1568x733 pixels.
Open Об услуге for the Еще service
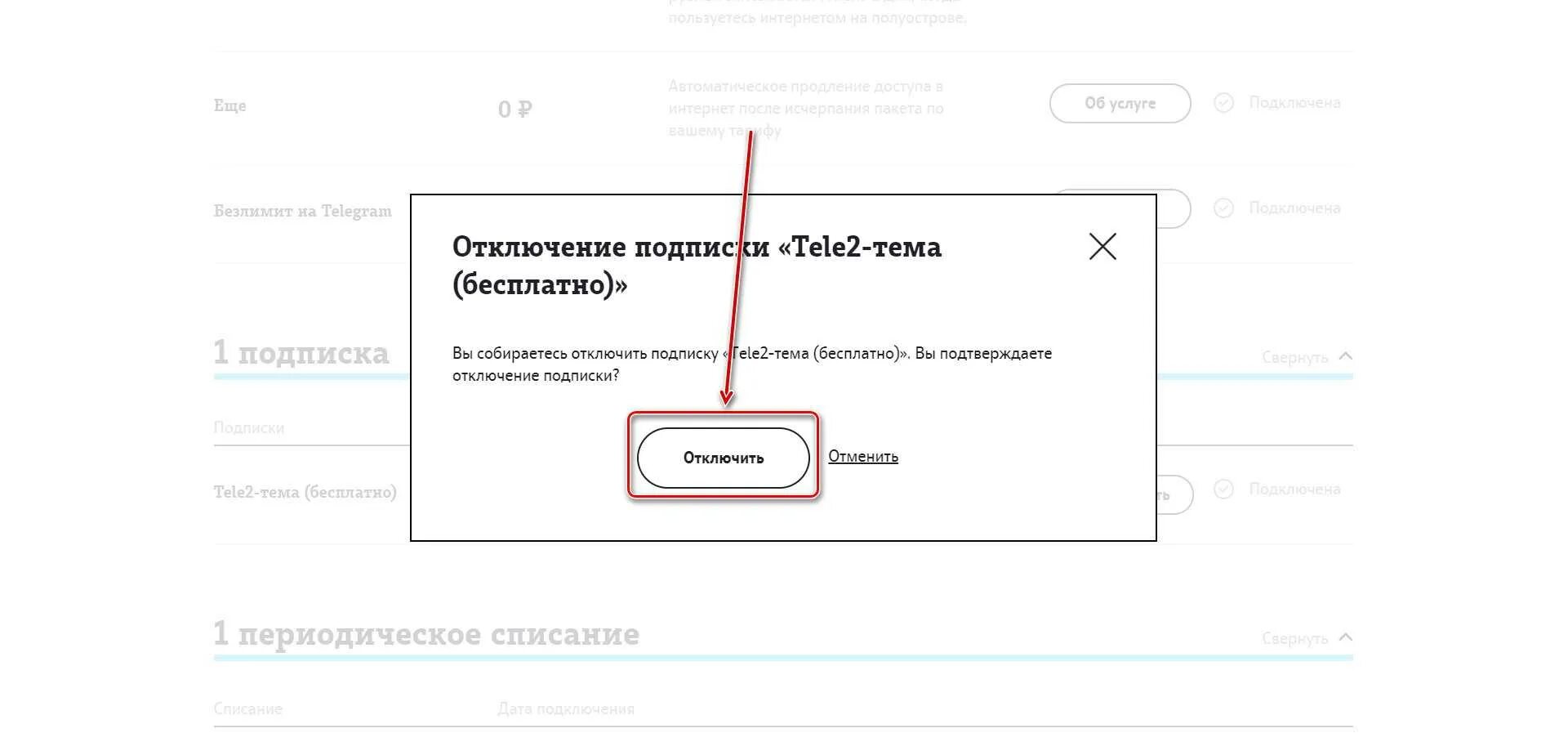coord(1120,103)
